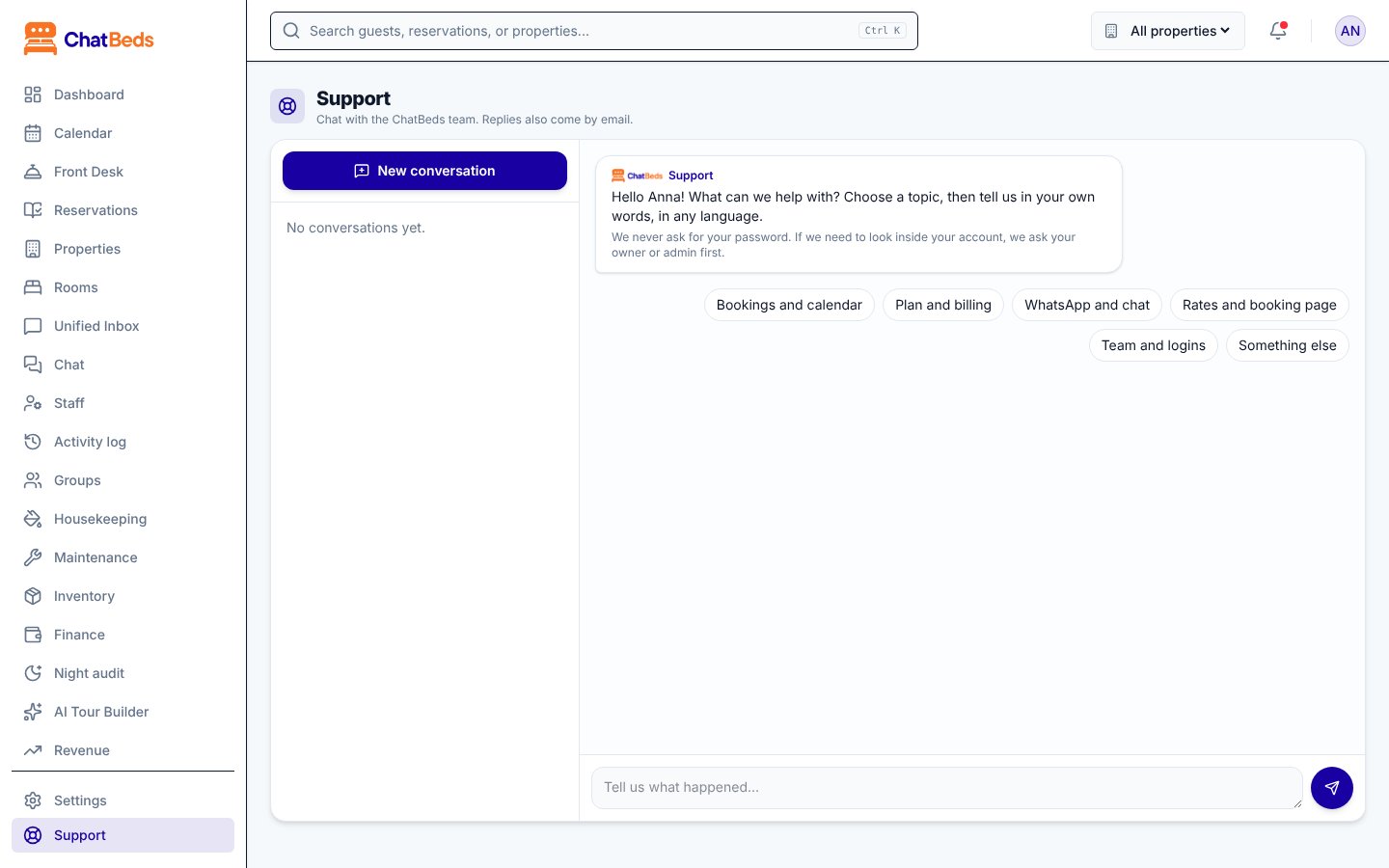
Task: Click the Rooms bed icon
Action: 33,287
